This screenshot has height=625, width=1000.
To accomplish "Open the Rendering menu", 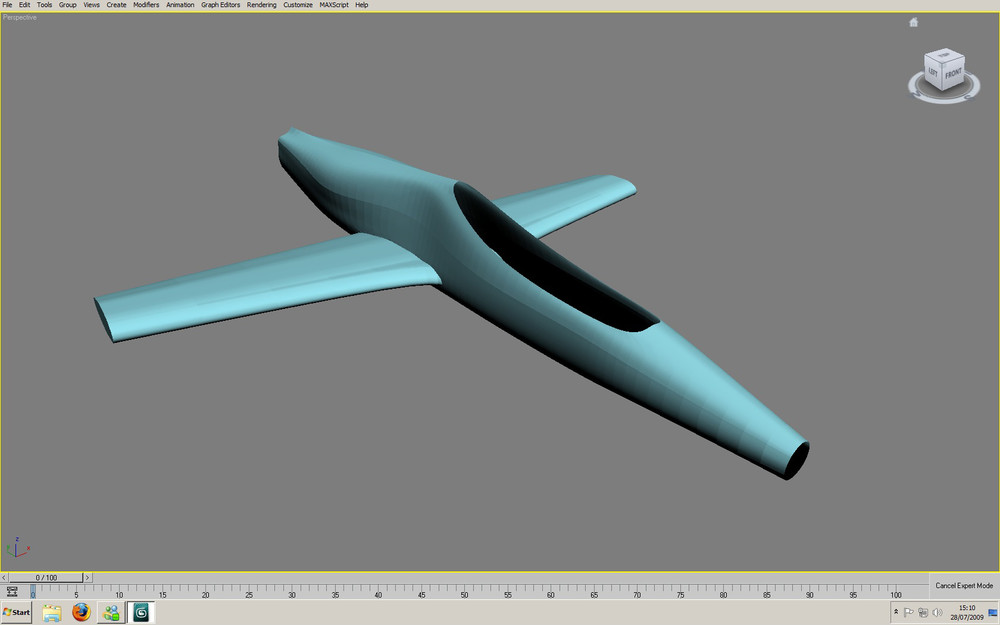I will pyautogui.click(x=261, y=4).
